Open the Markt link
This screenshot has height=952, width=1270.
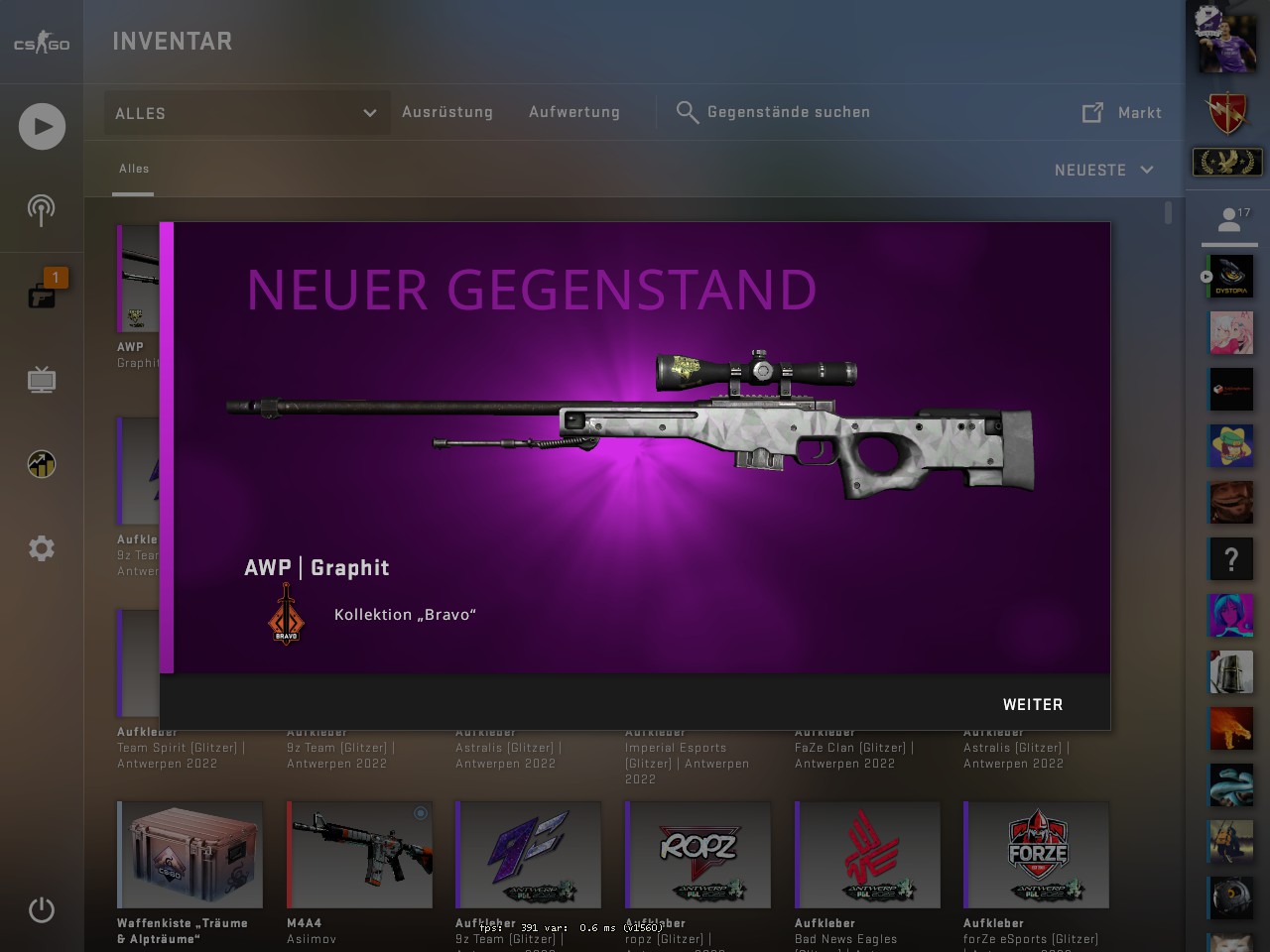point(1122,113)
